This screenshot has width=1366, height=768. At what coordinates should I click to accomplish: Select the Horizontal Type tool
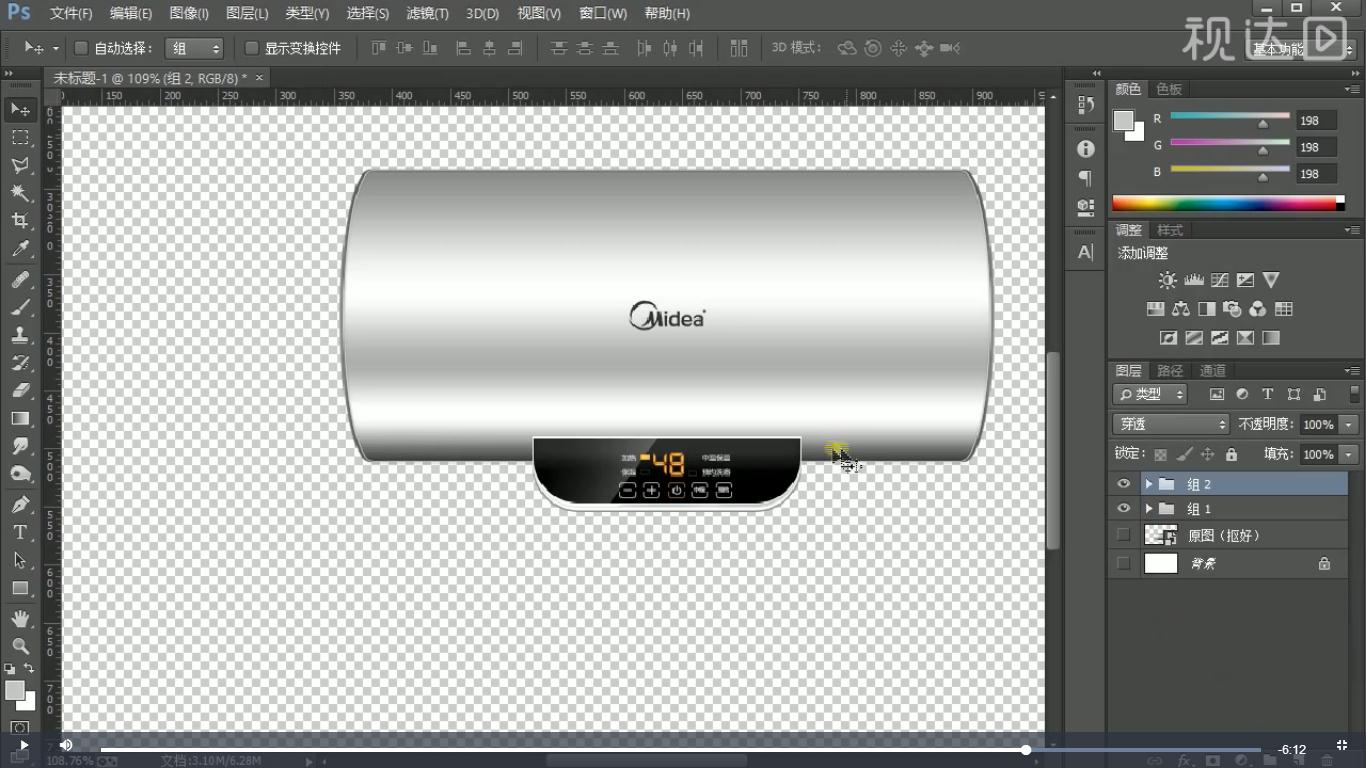pos(20,533)
